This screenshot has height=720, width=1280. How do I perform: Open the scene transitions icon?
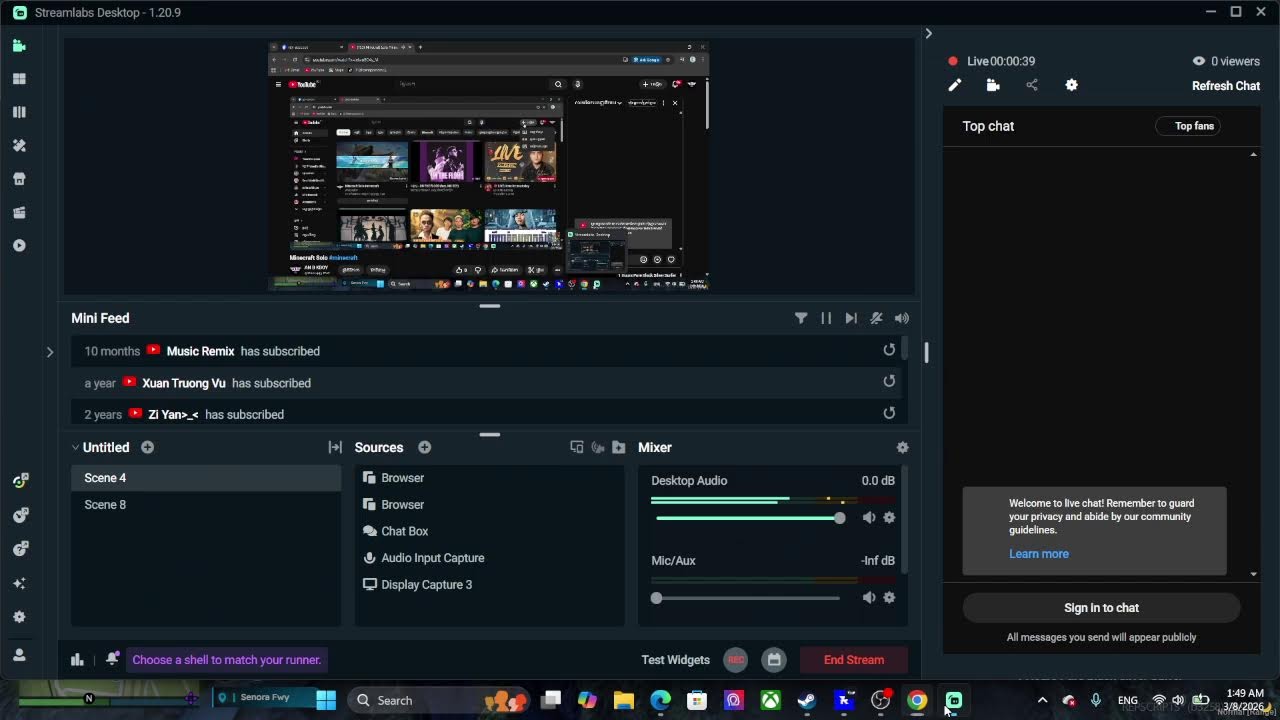pyautogui.click(x=335, y=447)
